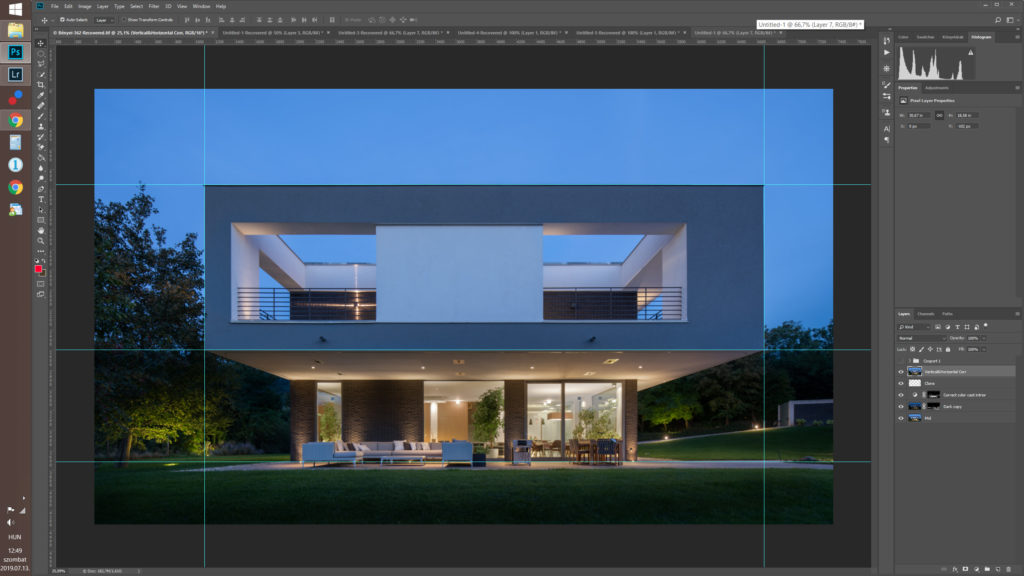1024x576 pixels.
Task: Switch to the Swatches panel tab
Action: [924, 37]
